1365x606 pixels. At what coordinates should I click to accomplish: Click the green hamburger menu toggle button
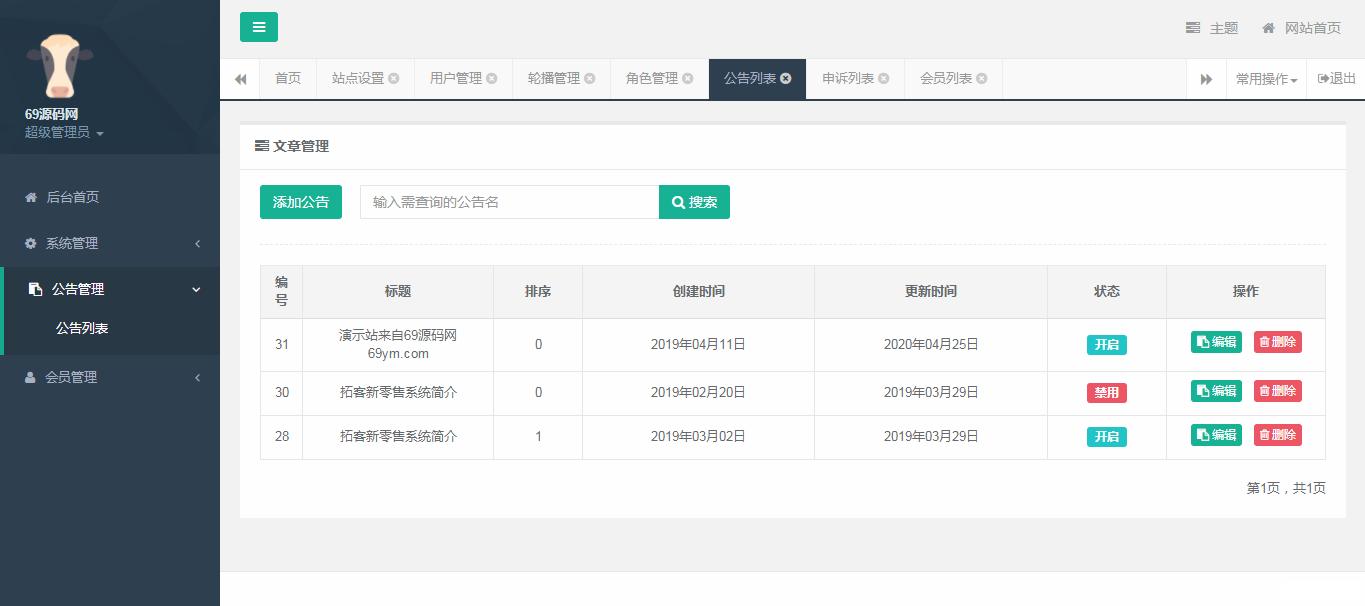point(258,27)
